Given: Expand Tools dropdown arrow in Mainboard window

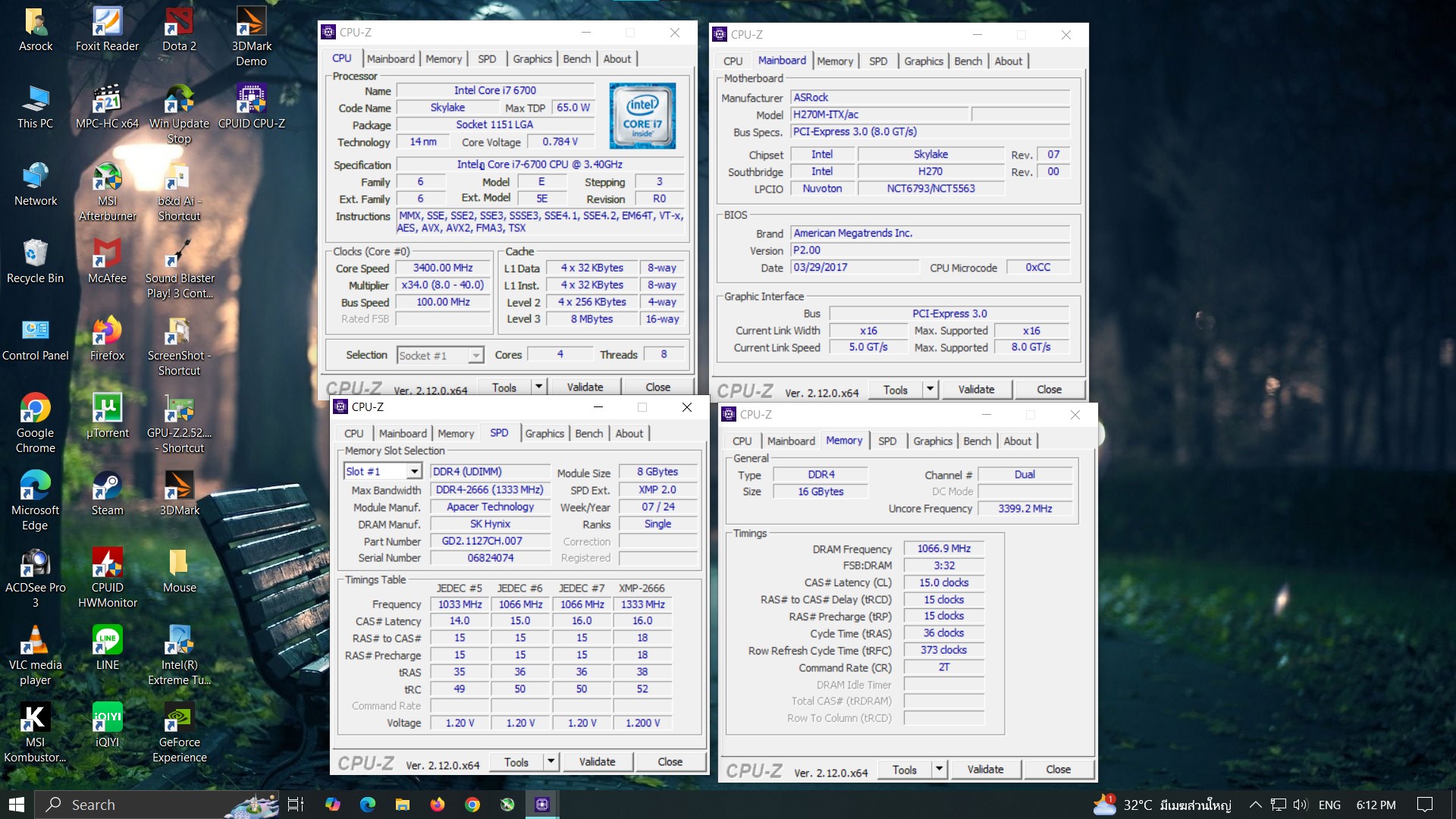Looking at the screenshot, I should click(930, 390).
